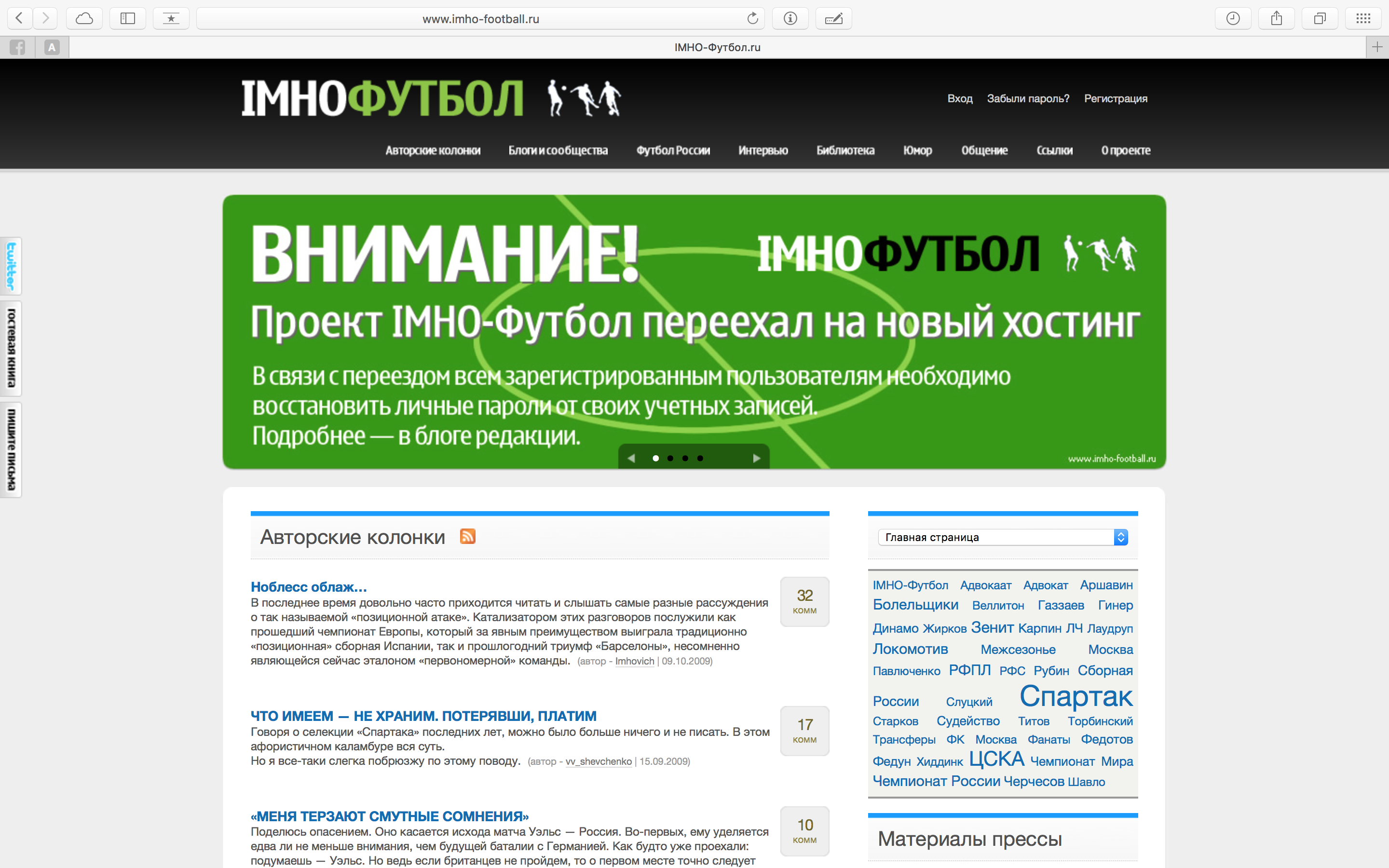Open the history clock icon

pos(1233,18)
